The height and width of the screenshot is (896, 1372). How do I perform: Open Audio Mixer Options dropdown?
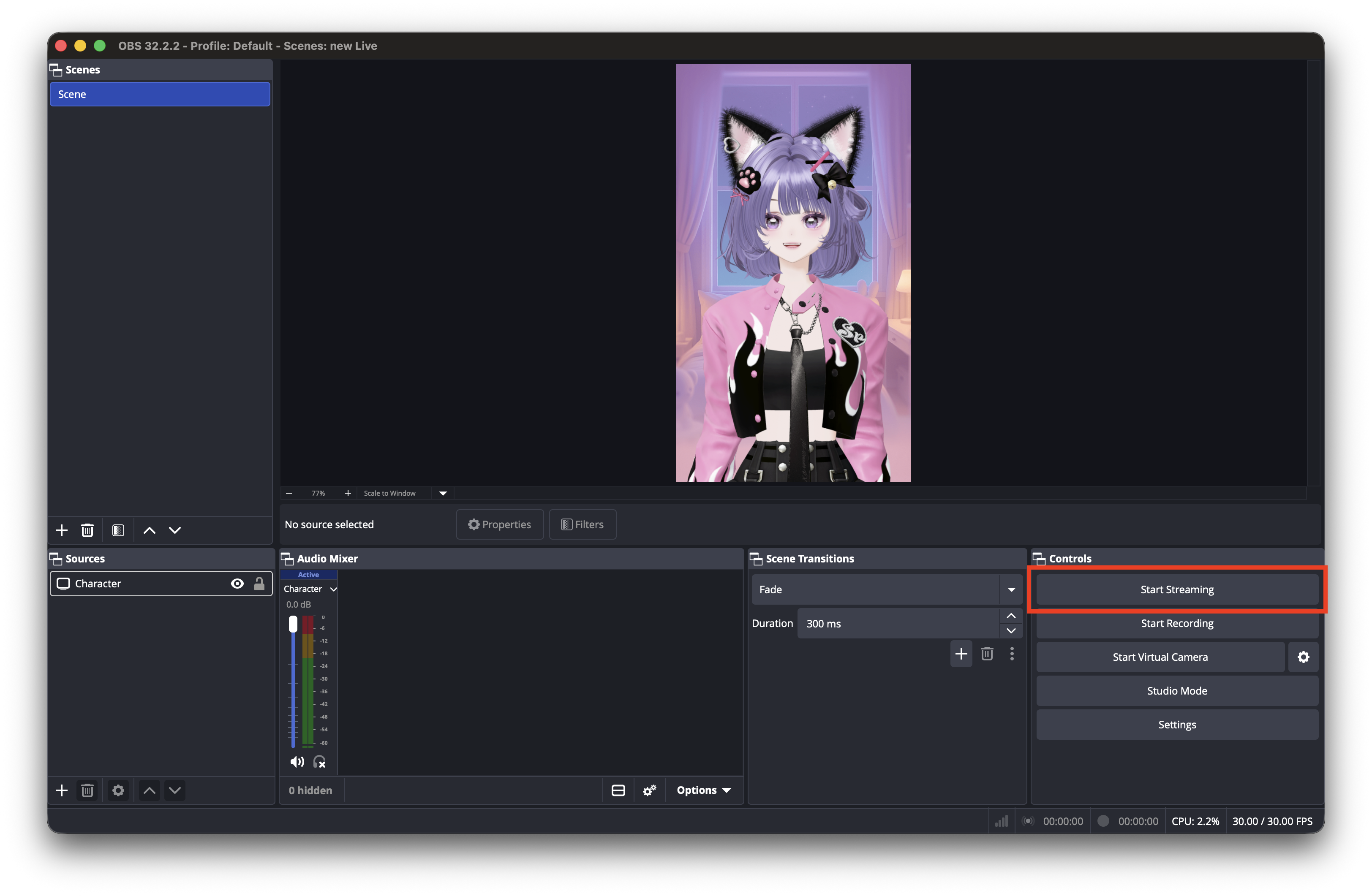[x=704, y=790]
